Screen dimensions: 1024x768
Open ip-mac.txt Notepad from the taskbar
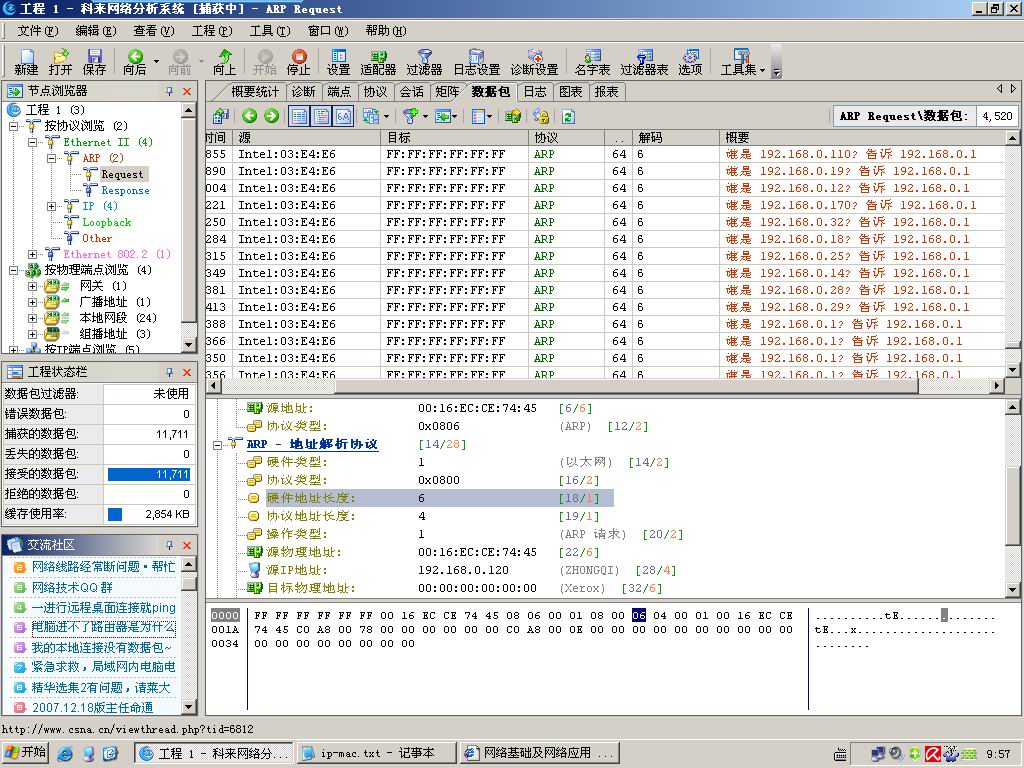(x=376, y=753)
